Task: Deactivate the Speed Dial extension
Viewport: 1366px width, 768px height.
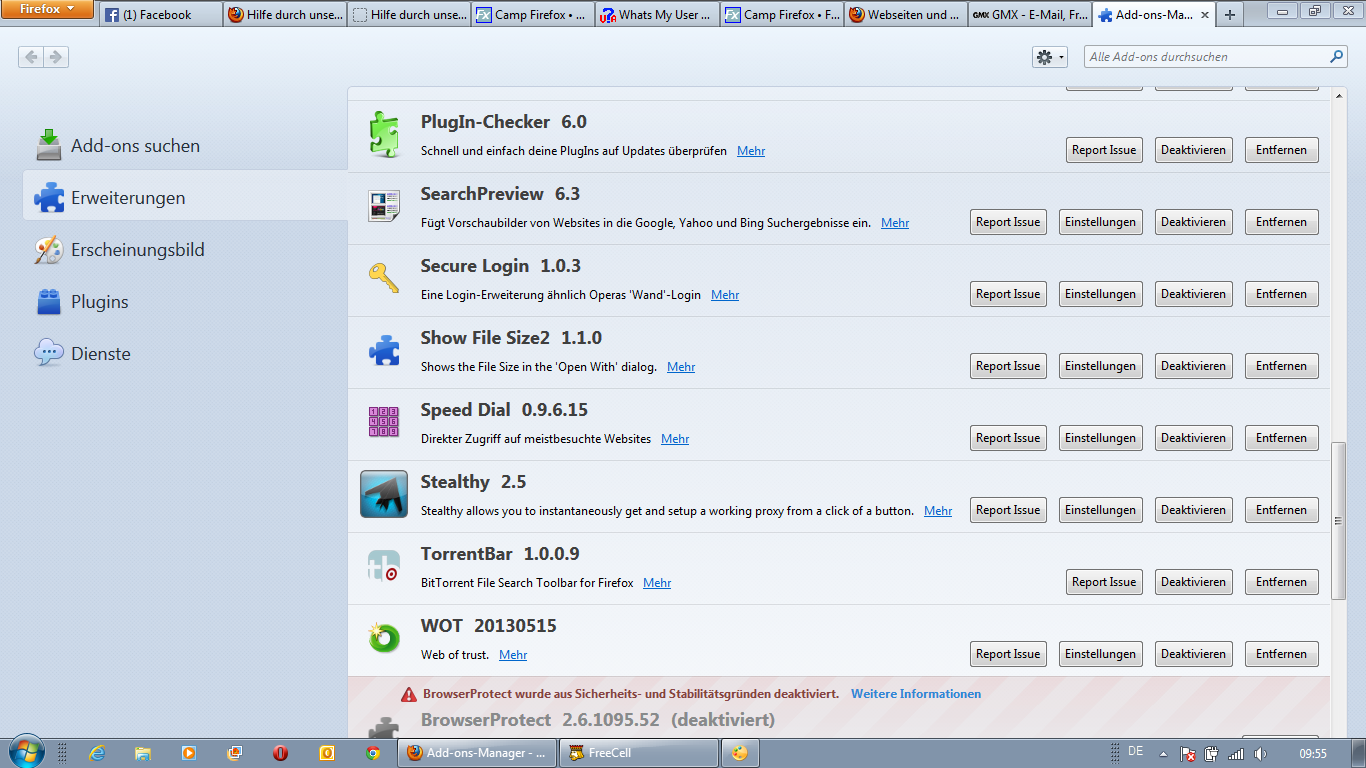Action: click(x=1193, y=438)
